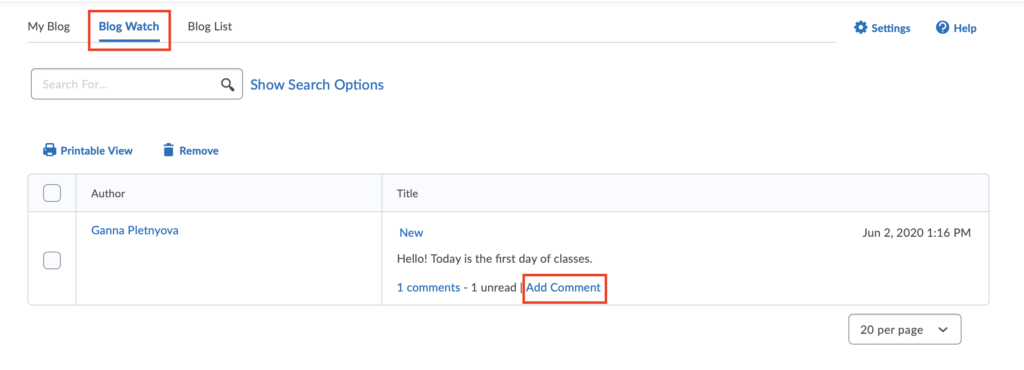
Task: Click into the Search For text field
Action: coord(127,84)
